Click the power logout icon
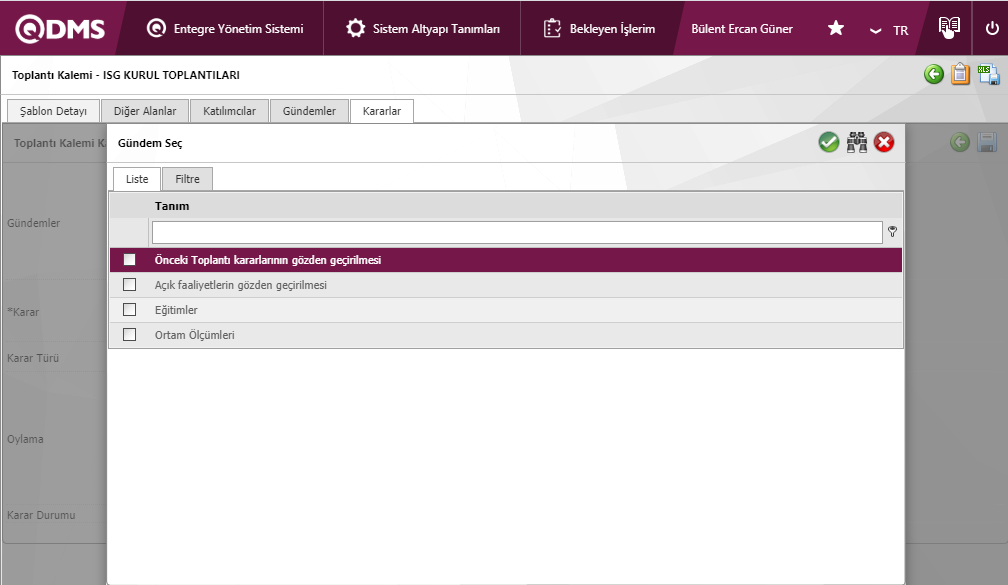This screenshot has width=1008, height=585. pyautogui.click(x=992, y=28)
